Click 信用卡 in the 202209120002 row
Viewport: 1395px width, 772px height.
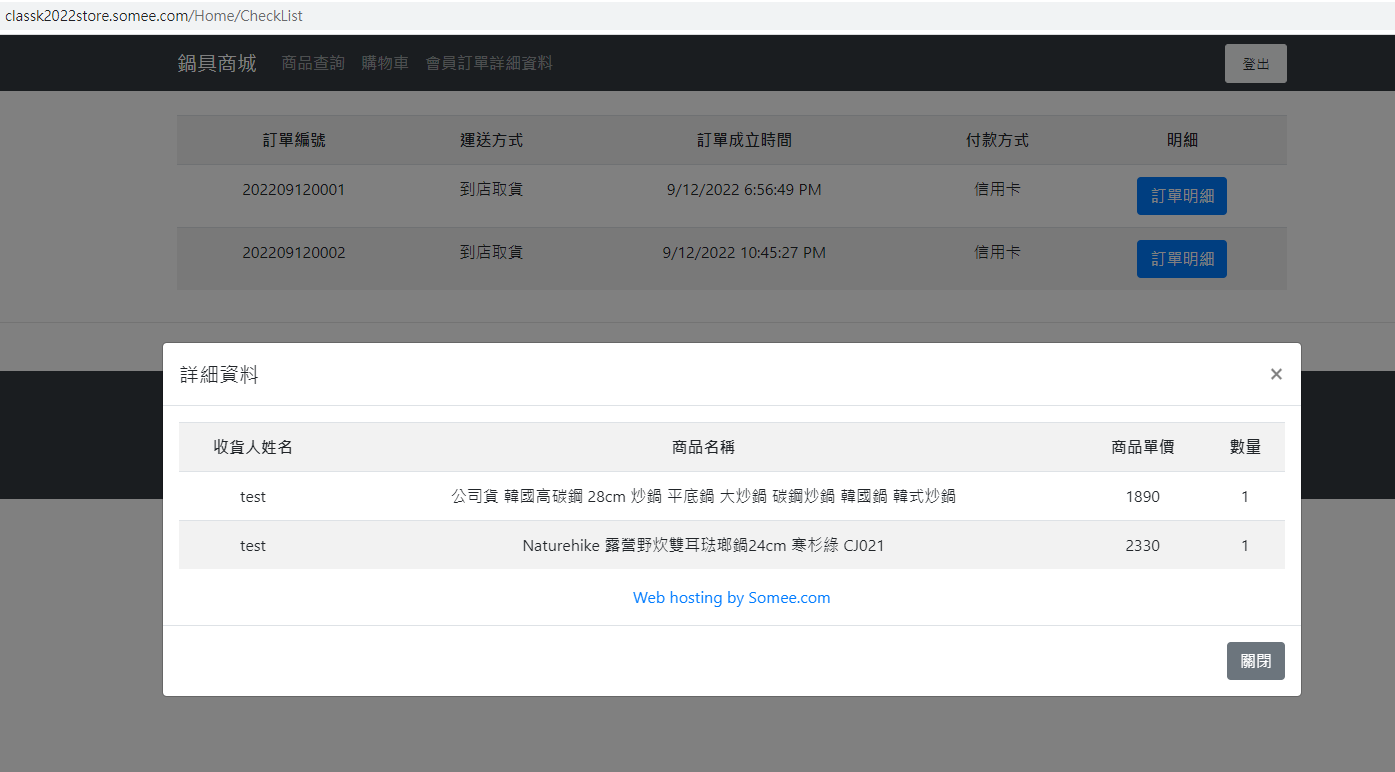point(997,253)
